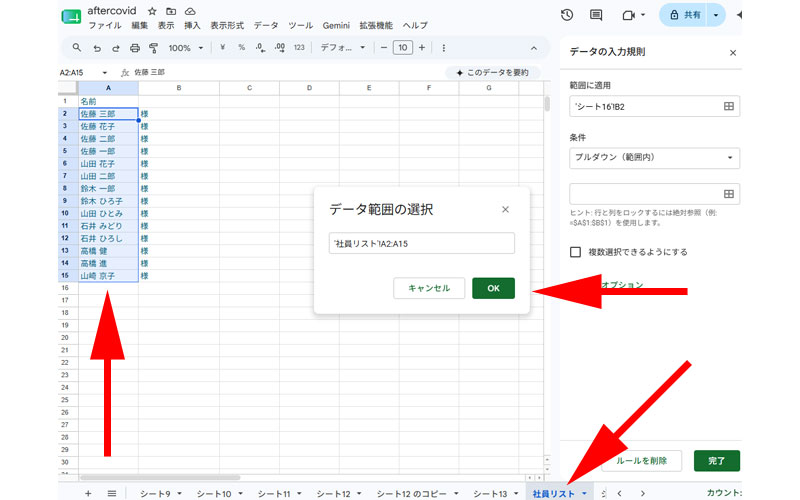Image resolution: width=800 pixels, height=500 pixels.
Task: Open version history clock icon
Action: [x=566, y=15]
